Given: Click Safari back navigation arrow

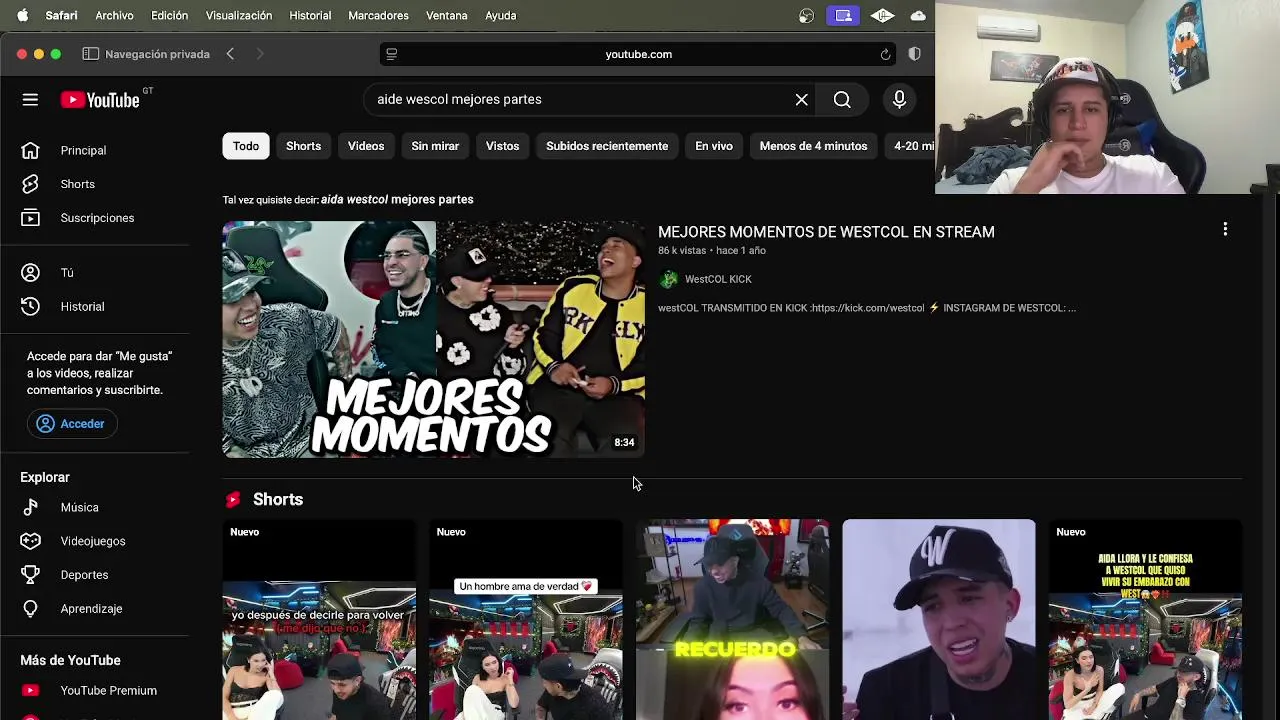Looking at the screenshot, I should [x=230, y=54].
